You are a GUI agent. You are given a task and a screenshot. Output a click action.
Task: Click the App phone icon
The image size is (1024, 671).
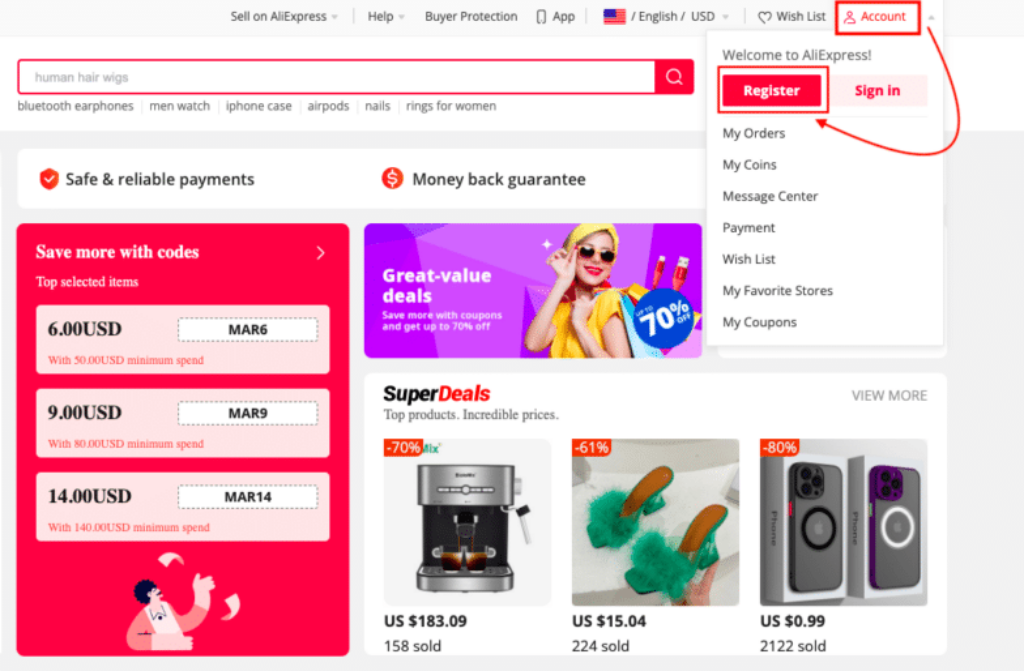(x=541, y=17)
